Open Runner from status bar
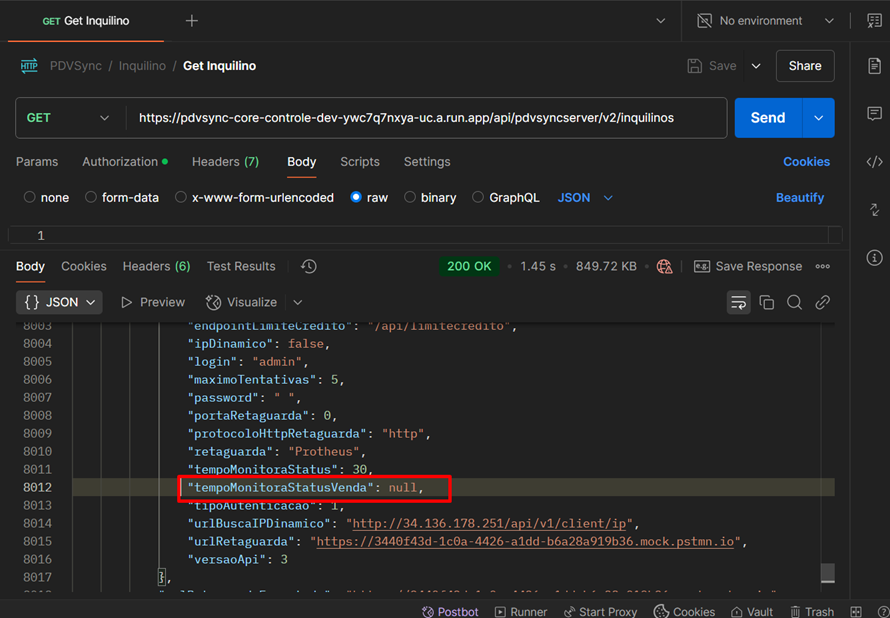 [520, 612]
